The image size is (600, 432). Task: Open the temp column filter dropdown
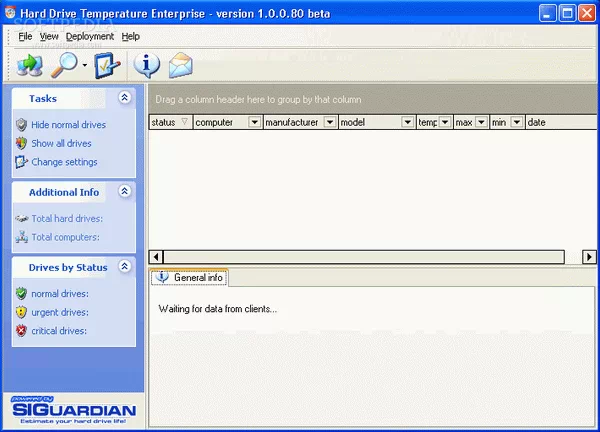445,122
